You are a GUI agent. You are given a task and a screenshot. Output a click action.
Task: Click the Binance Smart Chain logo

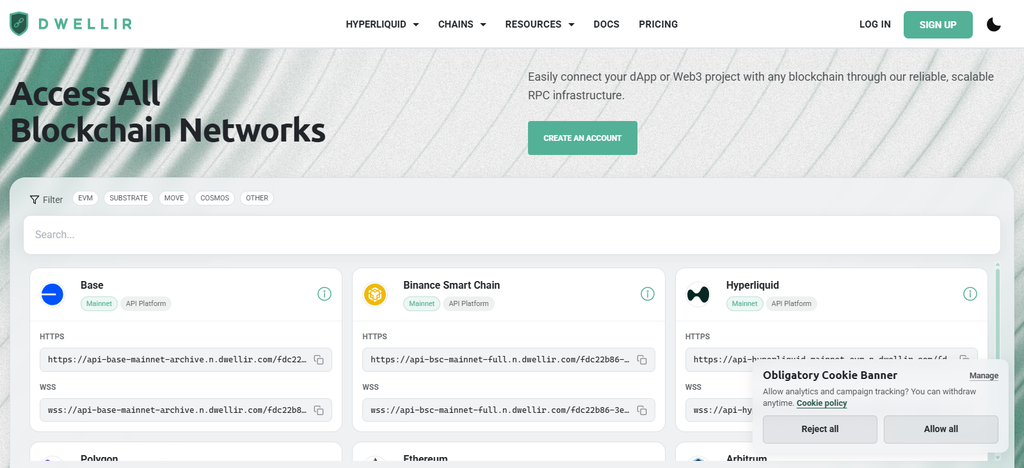(x=375, y=294)
